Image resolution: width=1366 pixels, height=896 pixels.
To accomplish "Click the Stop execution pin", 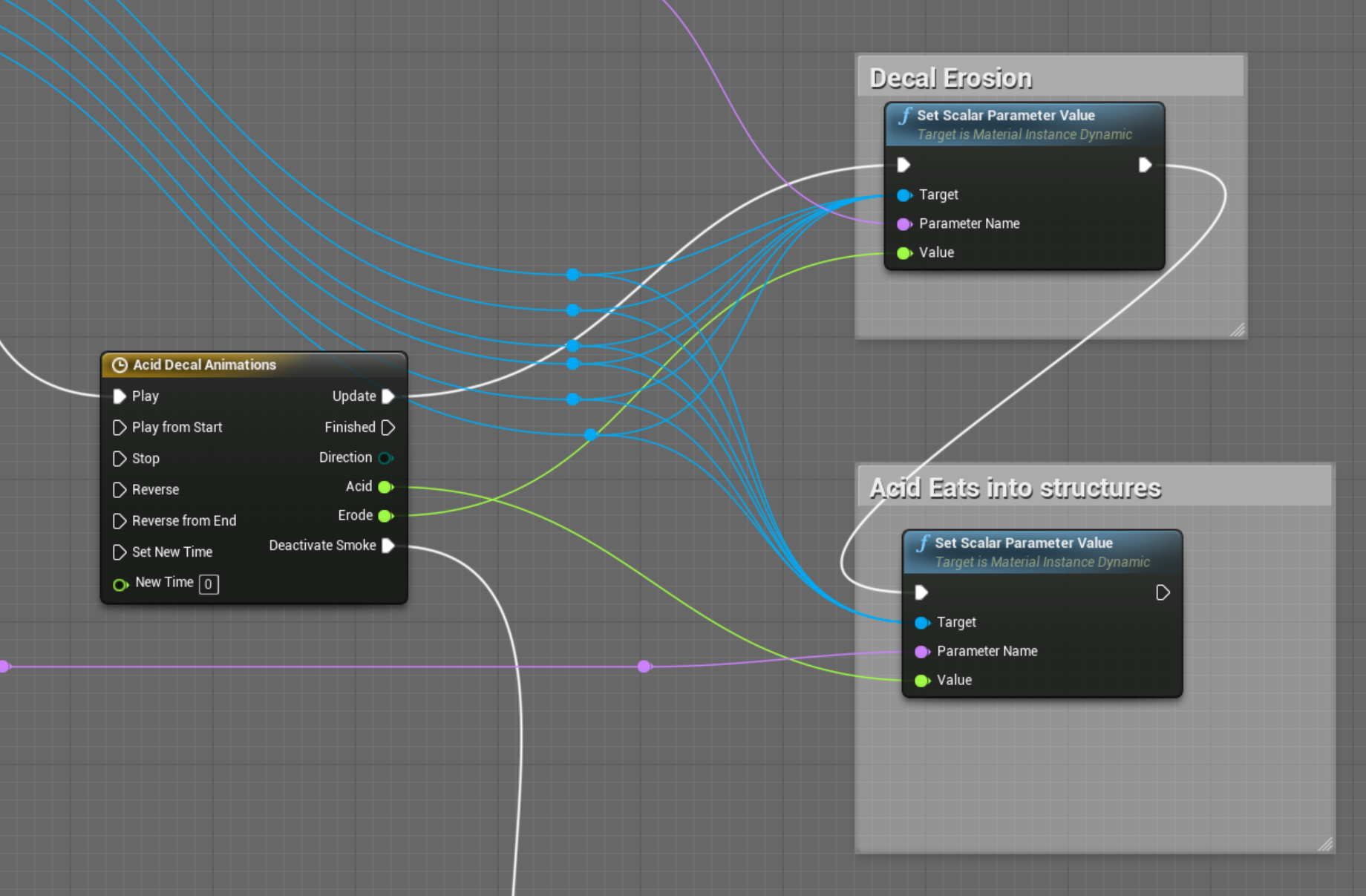I will 119,459.
